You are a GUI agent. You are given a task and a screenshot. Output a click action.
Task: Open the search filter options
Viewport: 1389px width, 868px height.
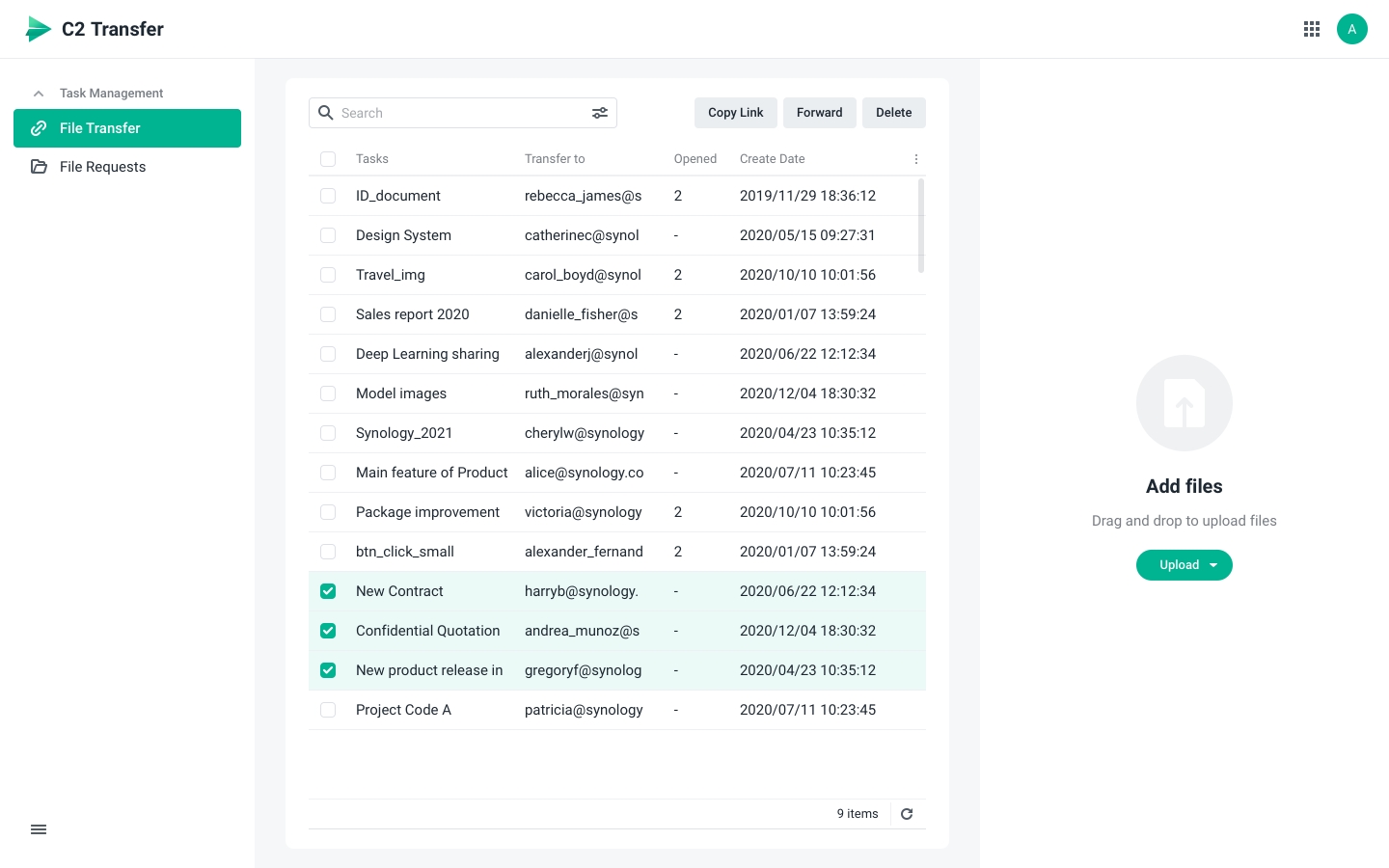coord(599,113)
